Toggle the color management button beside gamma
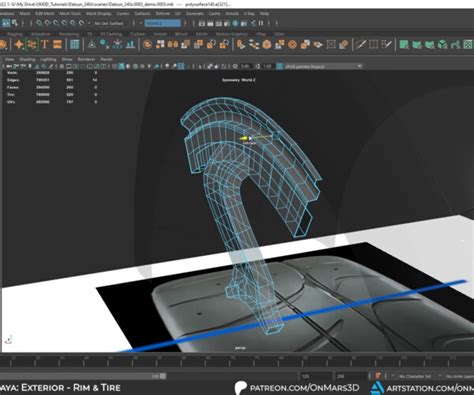This screenshot has width=474, height=395. [x=280, y=66]
